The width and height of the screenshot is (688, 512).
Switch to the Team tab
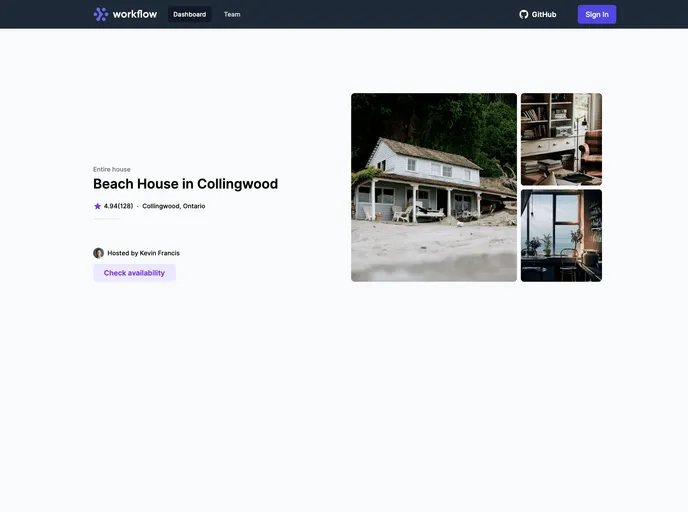[x=232, y=14]
